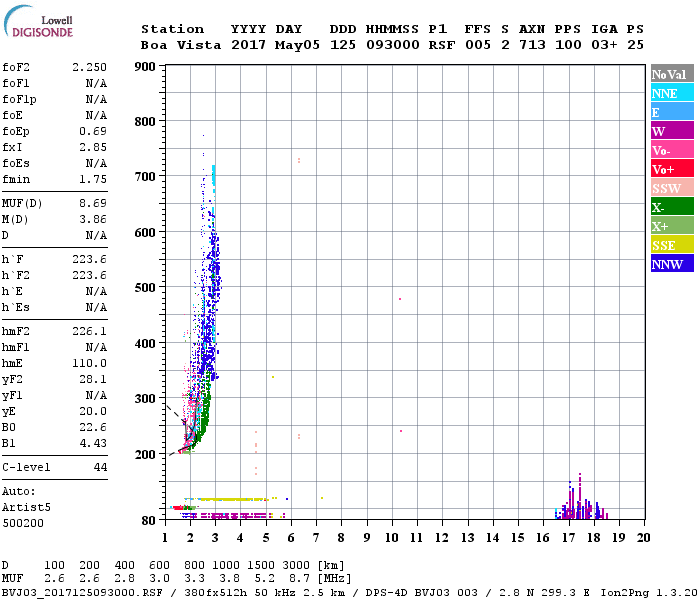
Task: Click the MUF 8.7 value for 3000 km
Action: pyautogui.click(x=299, y=579)
